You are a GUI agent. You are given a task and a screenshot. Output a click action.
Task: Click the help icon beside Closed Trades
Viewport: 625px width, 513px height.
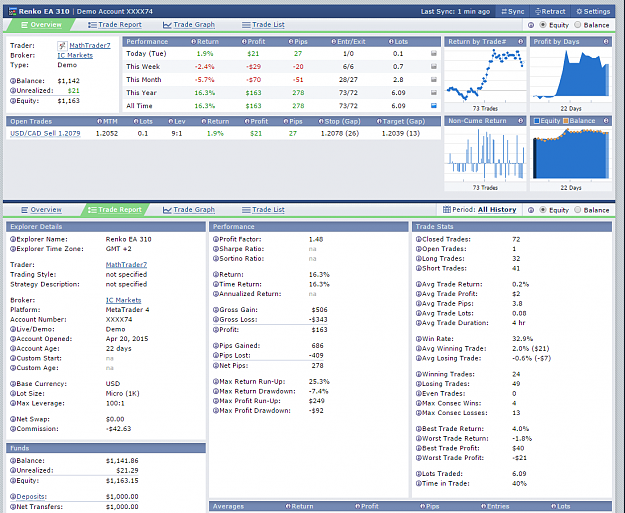(x=419, y=240)
